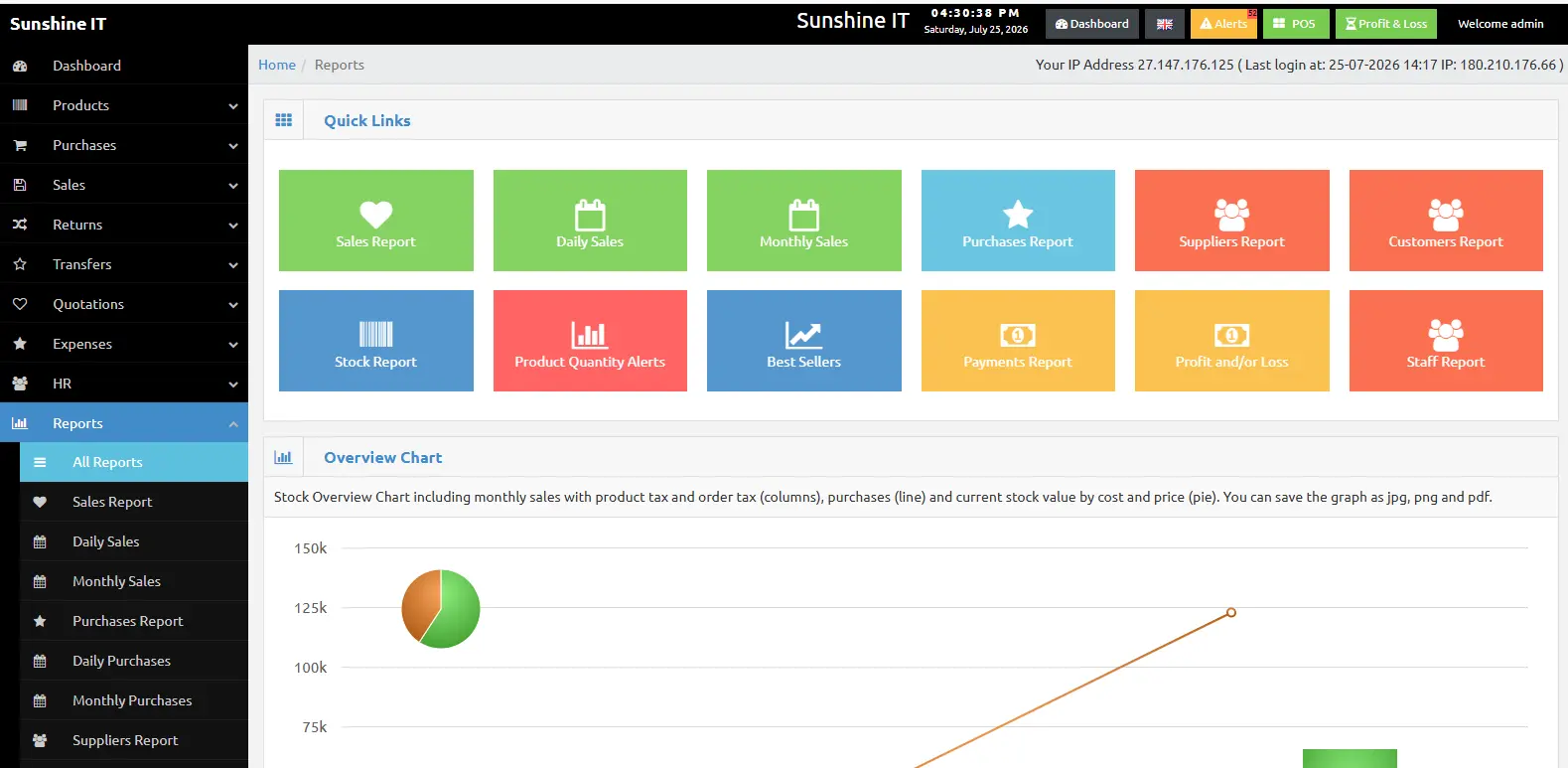Click the Expenses star icon in sidebar

click(x=20, y=344)
